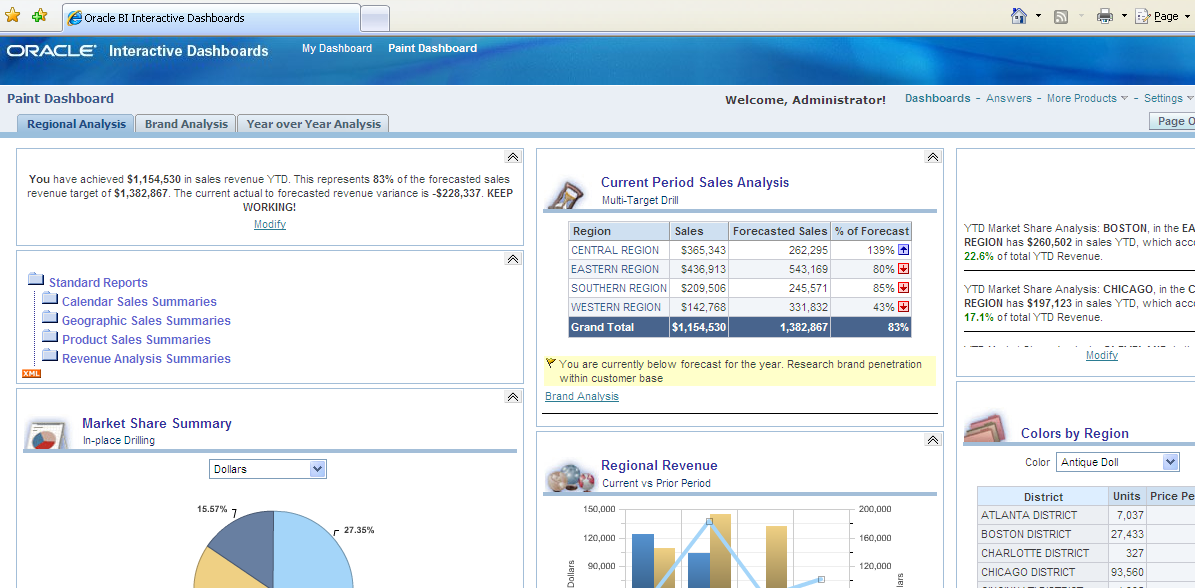Select the Oracle BI Interactive Dashboards browser tab
The width and height of the screenshot is (1195, 588).
211,18
